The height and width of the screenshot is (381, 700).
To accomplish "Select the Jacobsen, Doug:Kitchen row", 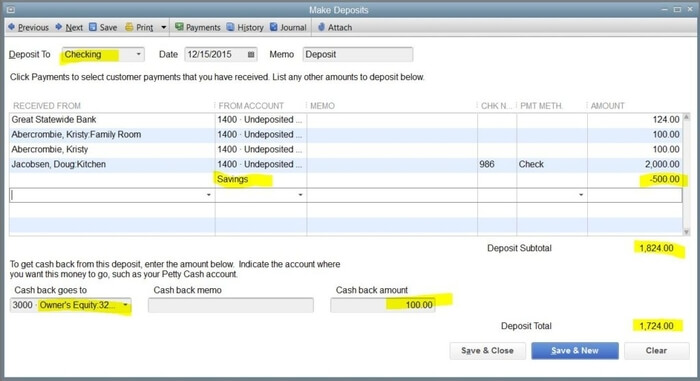I will (x=346, y=164).
